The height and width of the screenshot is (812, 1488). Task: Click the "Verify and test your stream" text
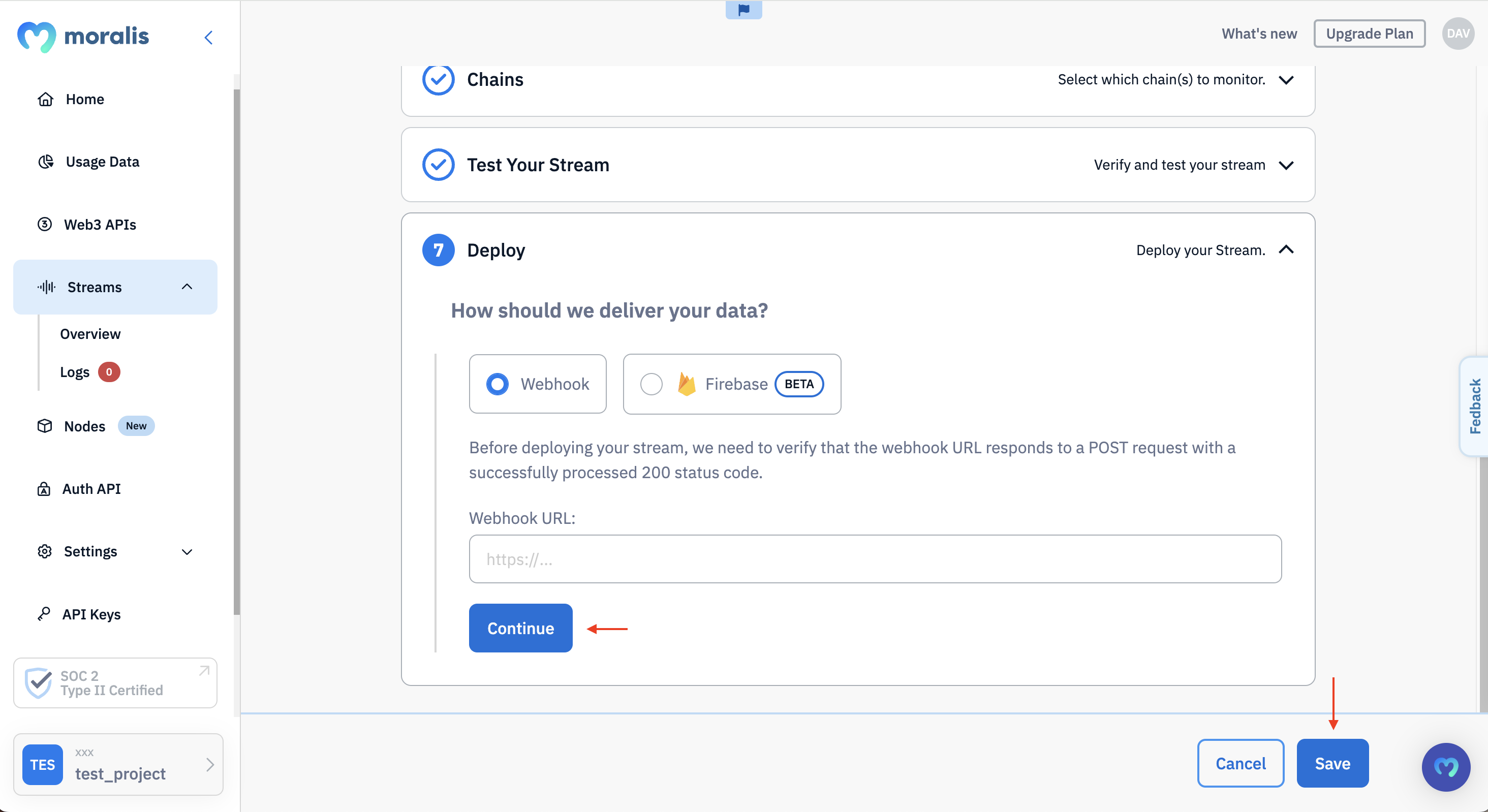(x=1179, y=165)
